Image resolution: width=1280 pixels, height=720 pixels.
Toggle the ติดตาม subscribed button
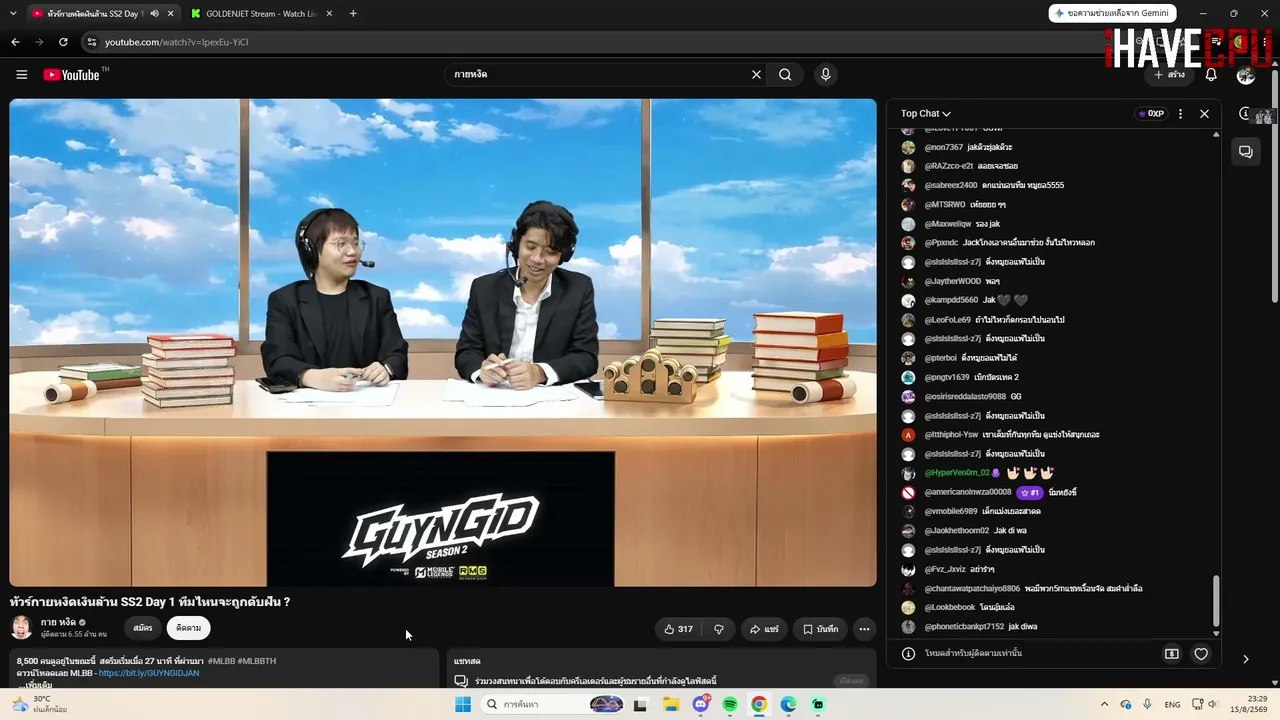tap(188, 628)
